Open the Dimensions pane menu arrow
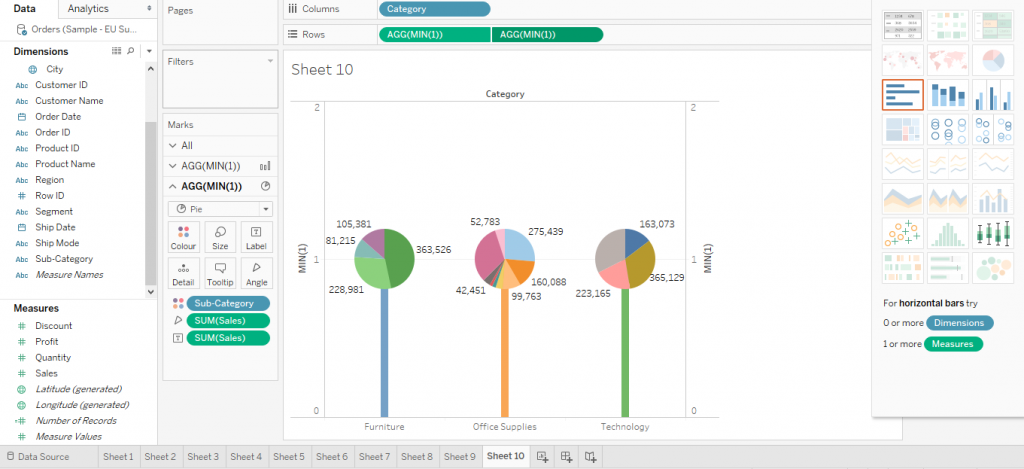 pos(150,51)
